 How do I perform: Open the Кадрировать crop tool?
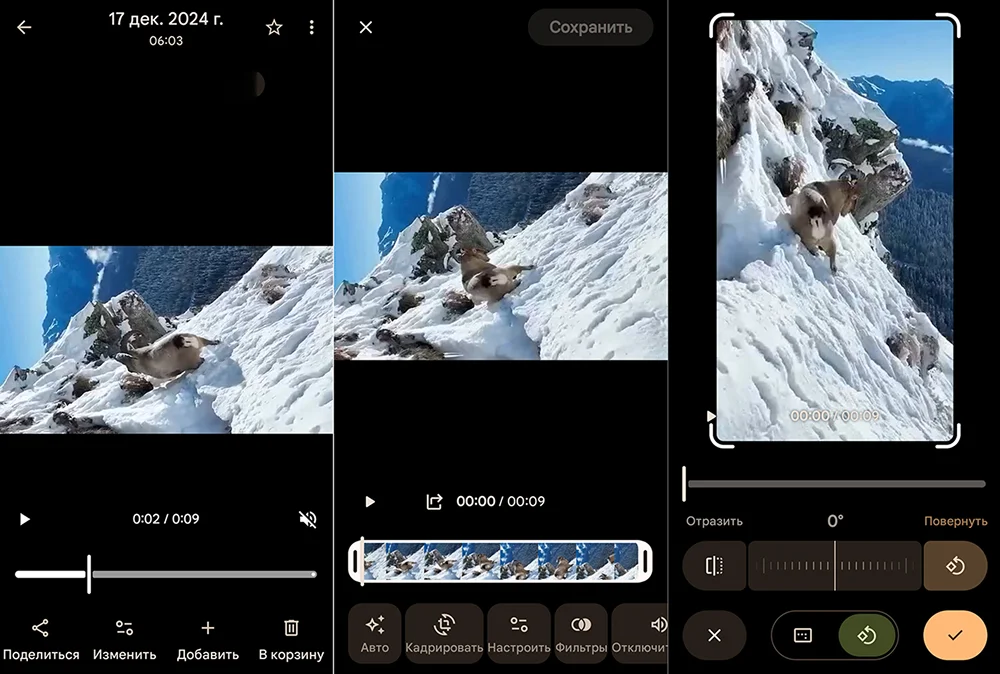444,633
